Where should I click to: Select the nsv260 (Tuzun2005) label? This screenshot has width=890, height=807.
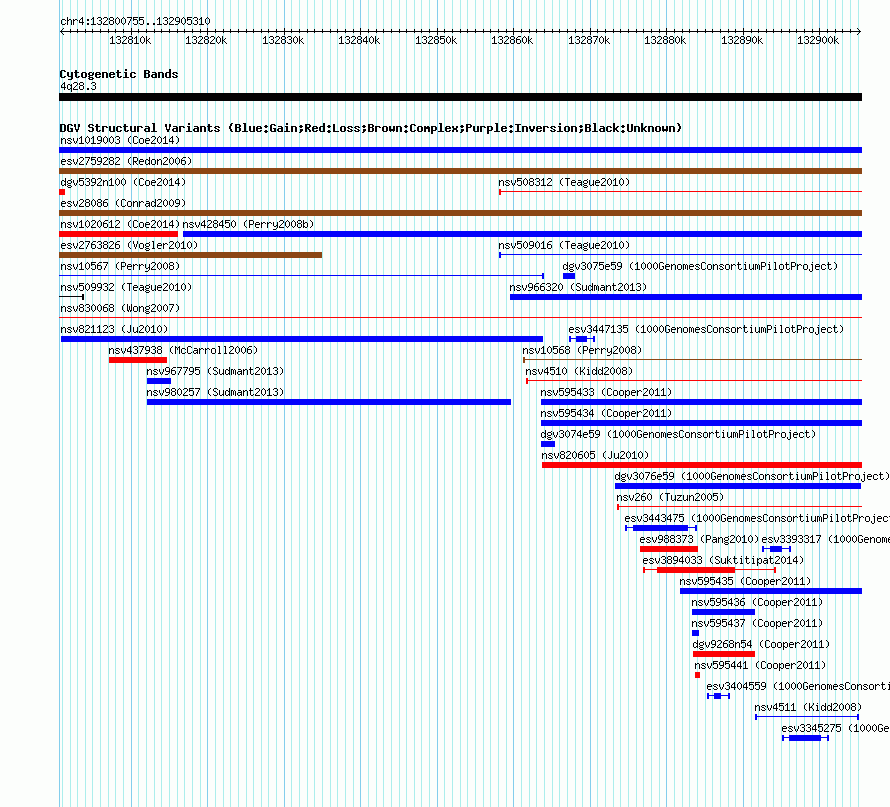(x=670, y=497)
